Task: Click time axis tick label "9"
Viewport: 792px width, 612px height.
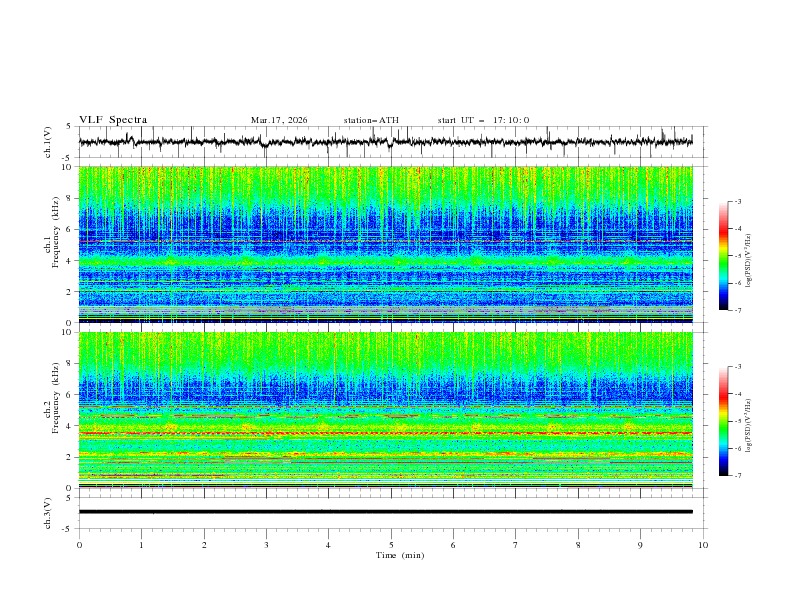Action: [640, 545]
